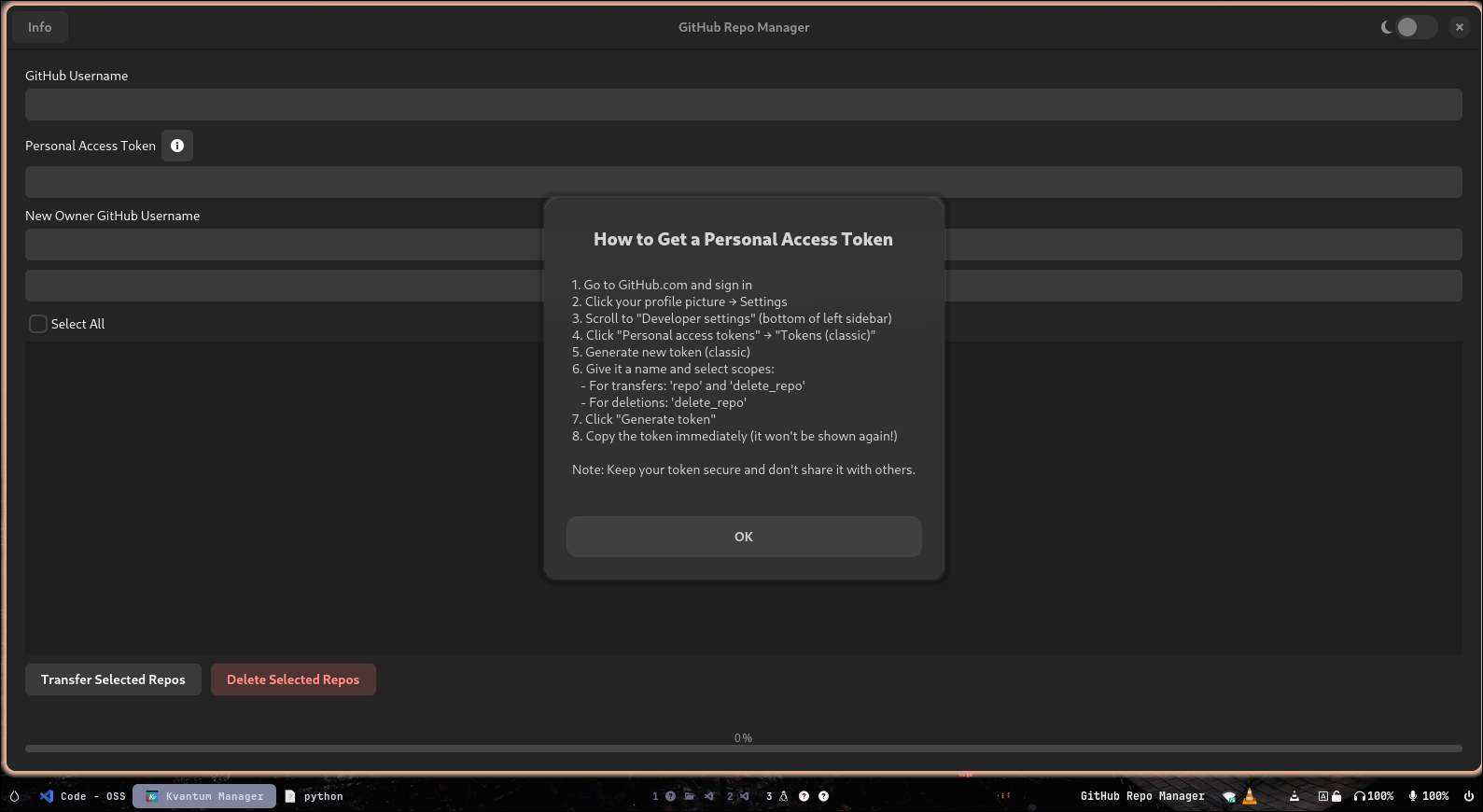Click step '7. Click "Generate token"' text
This screenshot has height=812, width=1483.
(644, 419)
